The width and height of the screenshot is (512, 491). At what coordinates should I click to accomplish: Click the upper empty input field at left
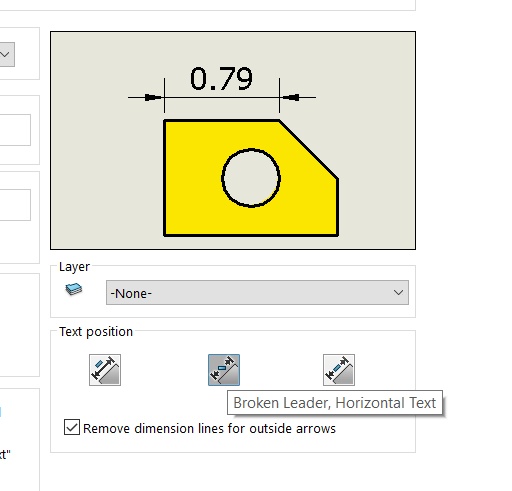15,130
